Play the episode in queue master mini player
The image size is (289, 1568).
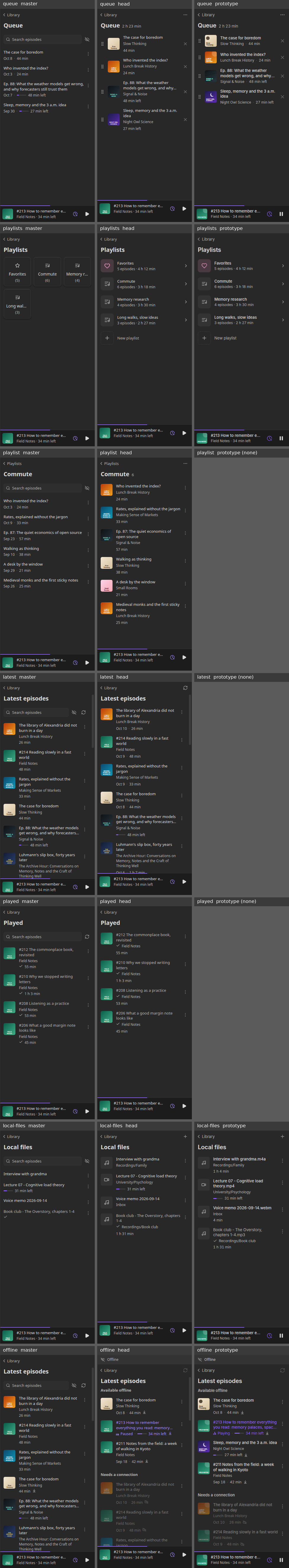pyautogui.click(x=87, y=214)
